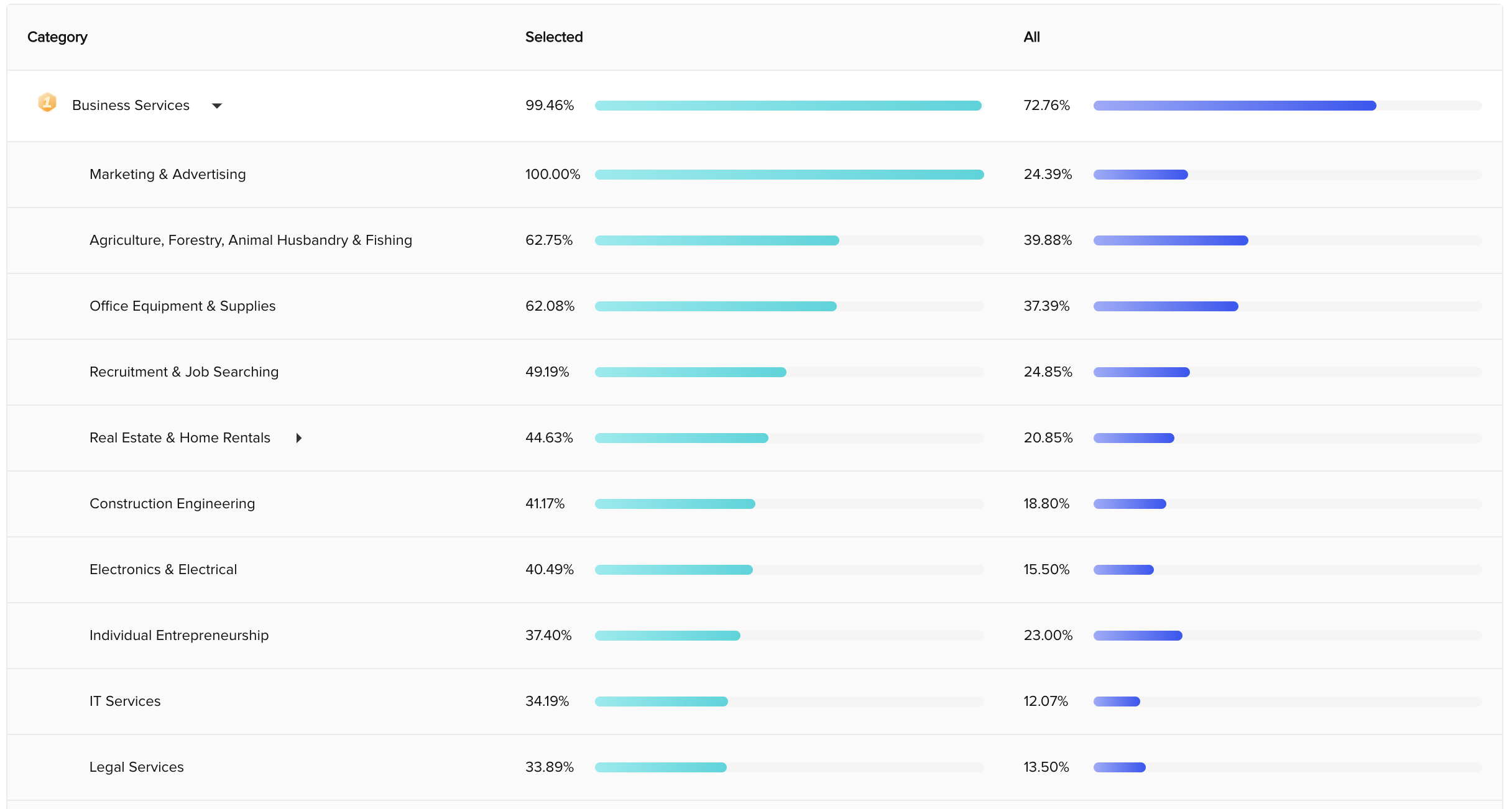The width and height of the screenshot is (1512, 809).
Task: Select Construction Engineering row
Action: pos(755,504)
